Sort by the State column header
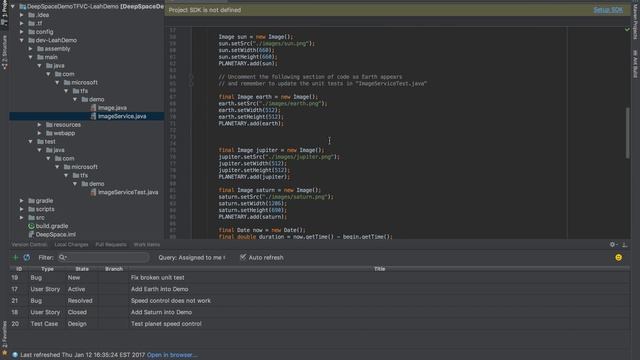 click(82, 269)
